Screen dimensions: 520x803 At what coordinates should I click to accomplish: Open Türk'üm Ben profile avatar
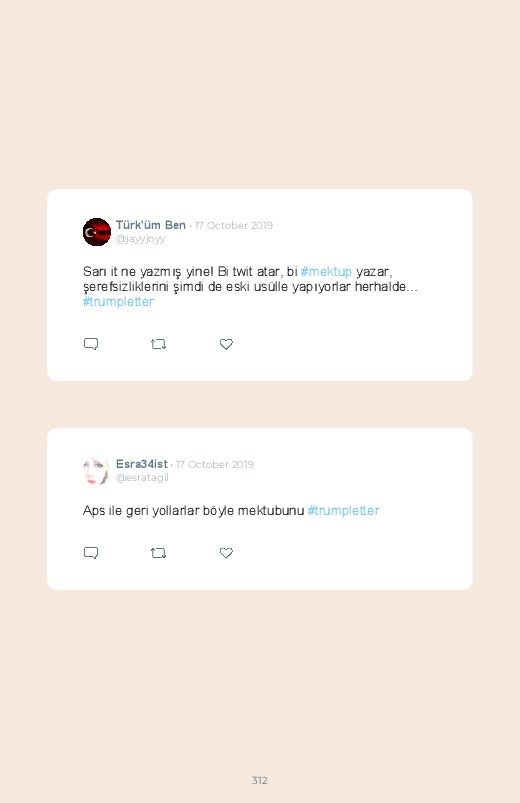click(97, 232)
